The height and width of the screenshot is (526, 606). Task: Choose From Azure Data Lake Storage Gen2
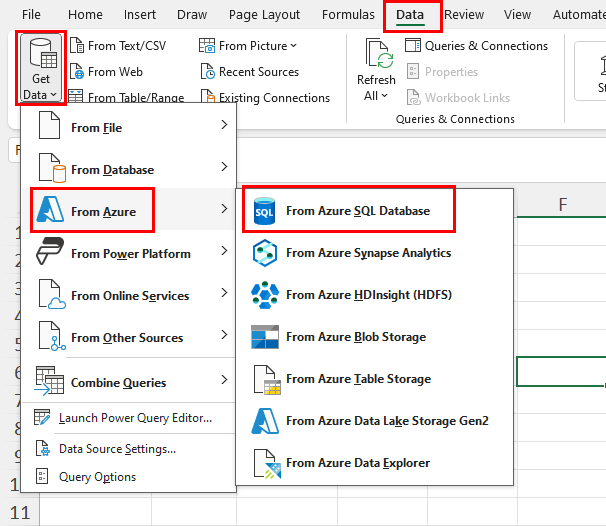coord(374,420)
